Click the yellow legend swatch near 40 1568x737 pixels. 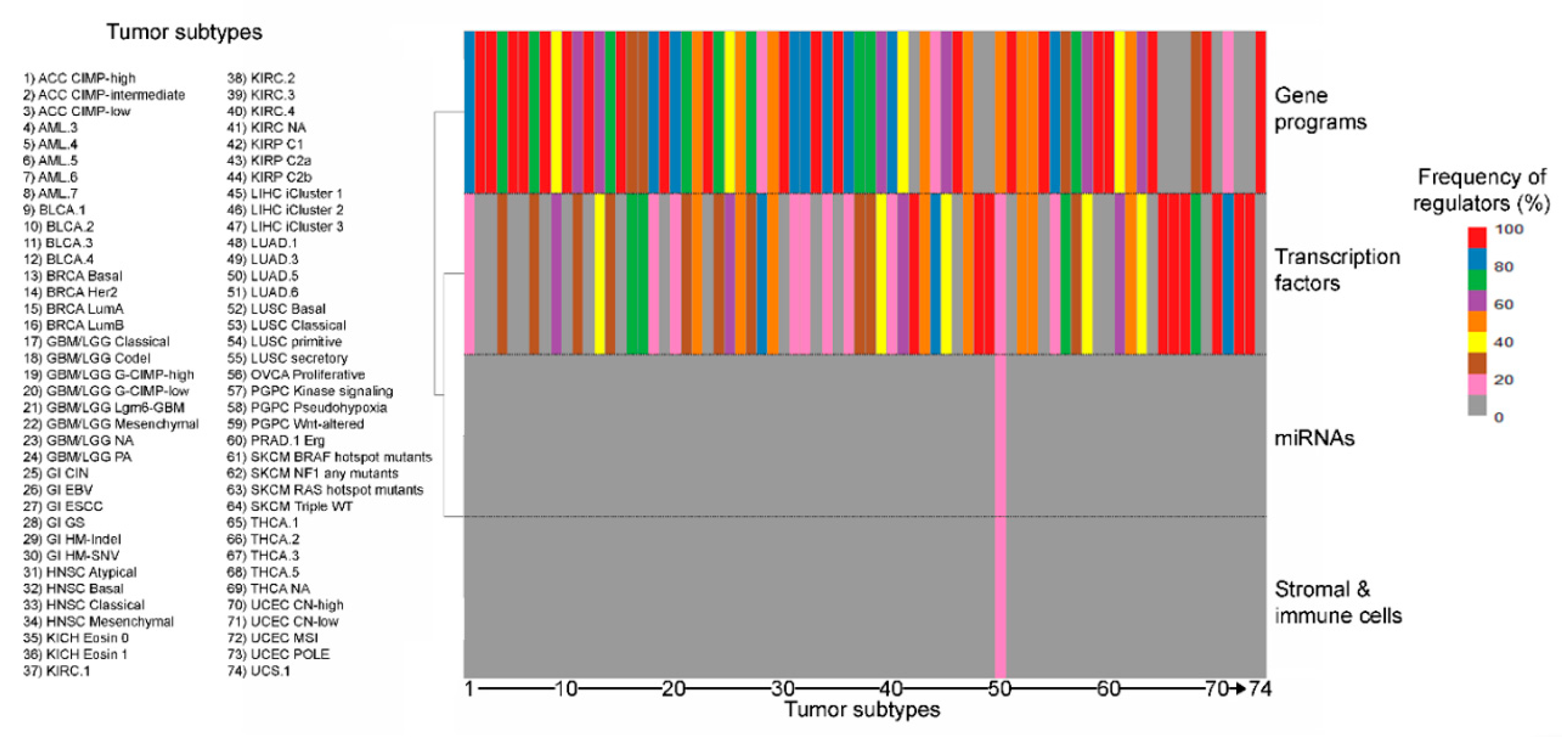pos(1477,342)
